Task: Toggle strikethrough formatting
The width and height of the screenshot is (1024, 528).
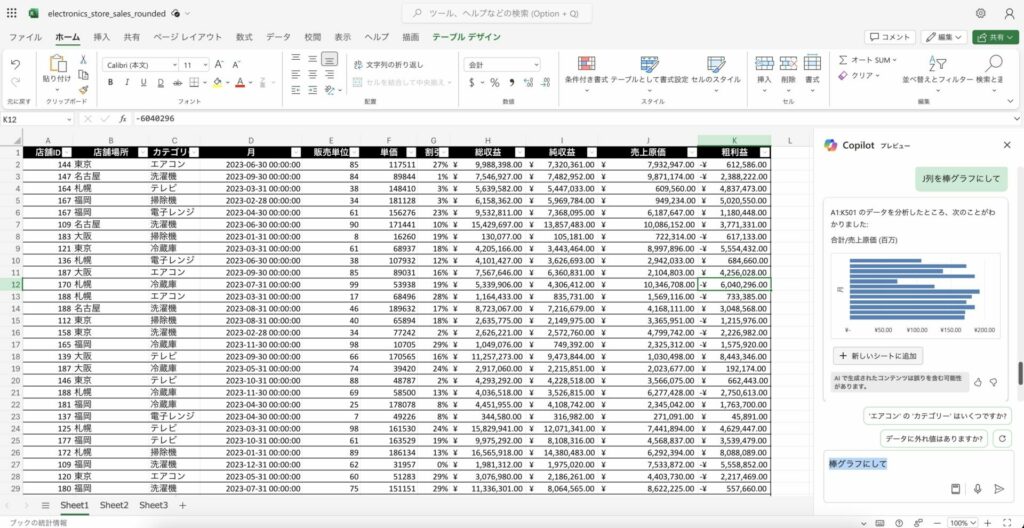Action: [177, 82]
